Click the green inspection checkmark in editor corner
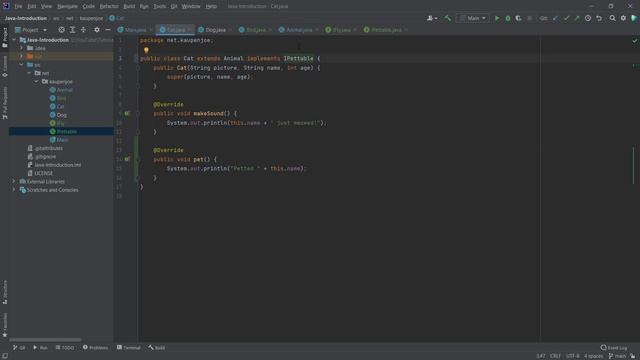This screenshot has width=640, height=360. (x=634, y=40)
